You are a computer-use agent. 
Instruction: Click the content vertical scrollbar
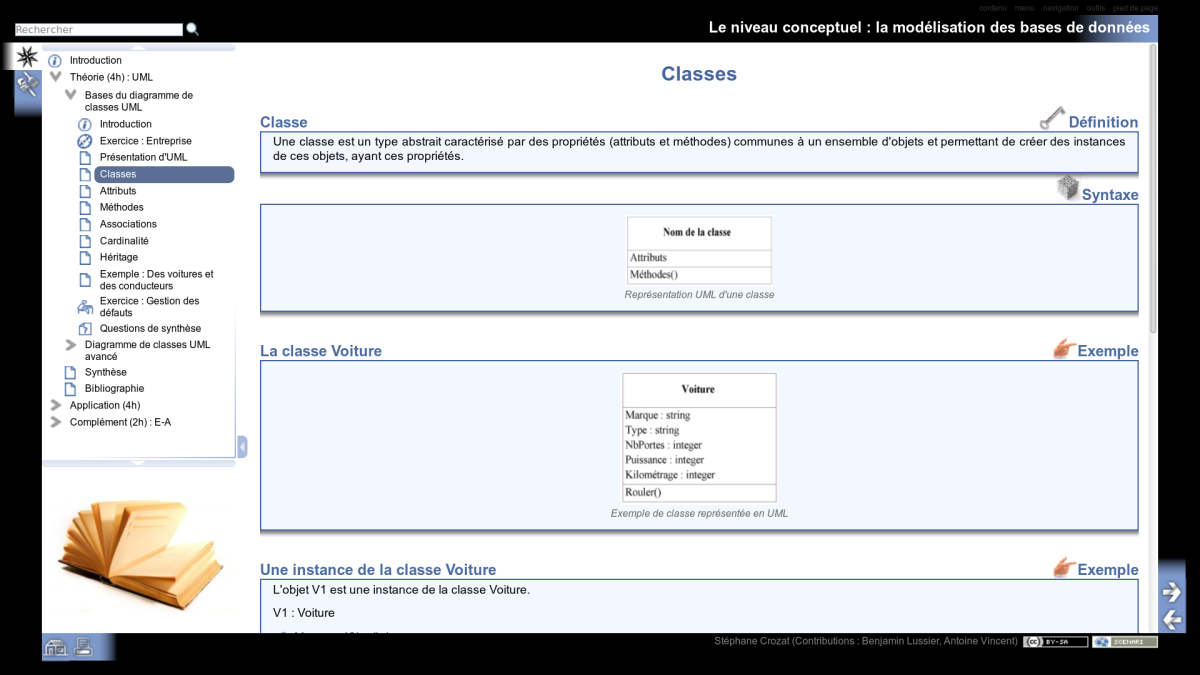point(1152,190)
